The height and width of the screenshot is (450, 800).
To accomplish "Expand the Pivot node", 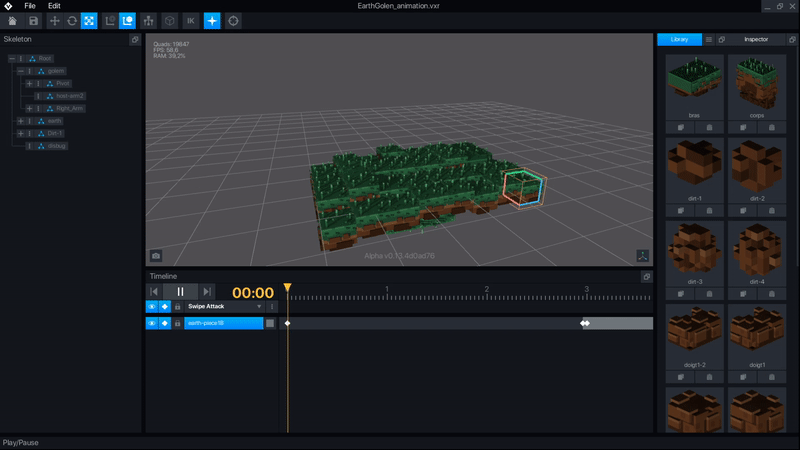I will pos(29,84).
